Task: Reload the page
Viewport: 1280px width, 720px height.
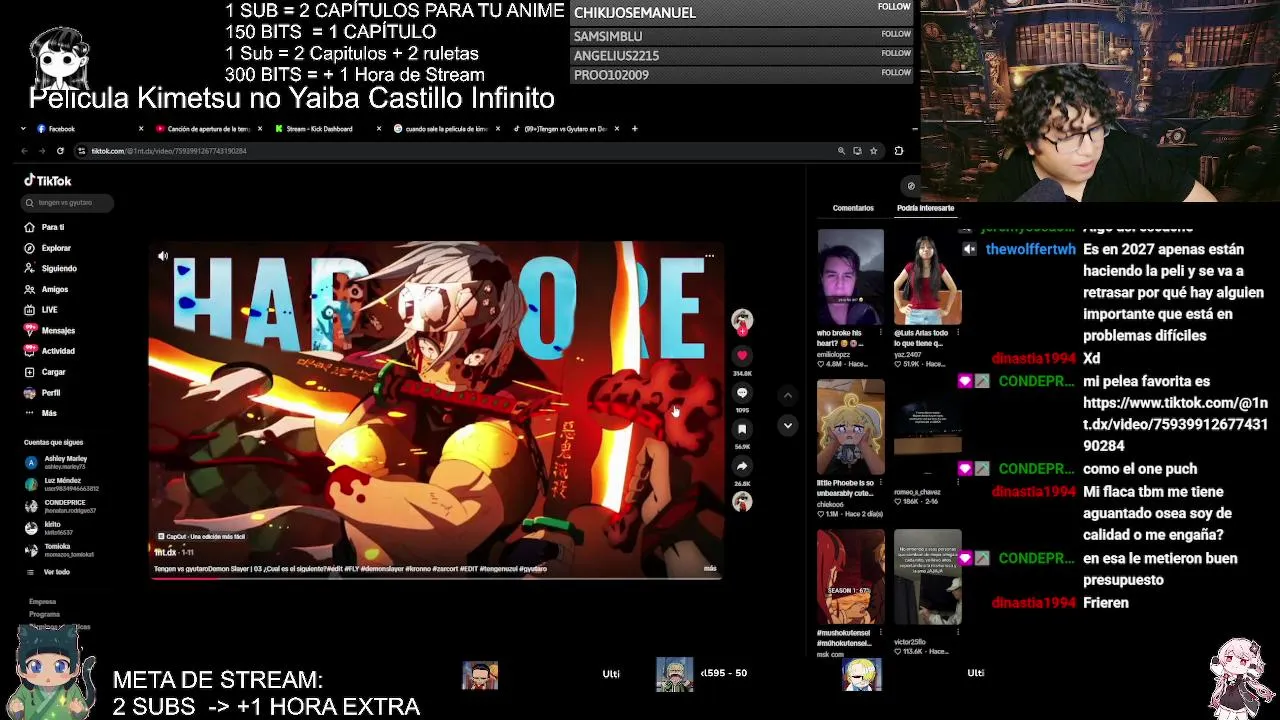Action: click(60, 151)
